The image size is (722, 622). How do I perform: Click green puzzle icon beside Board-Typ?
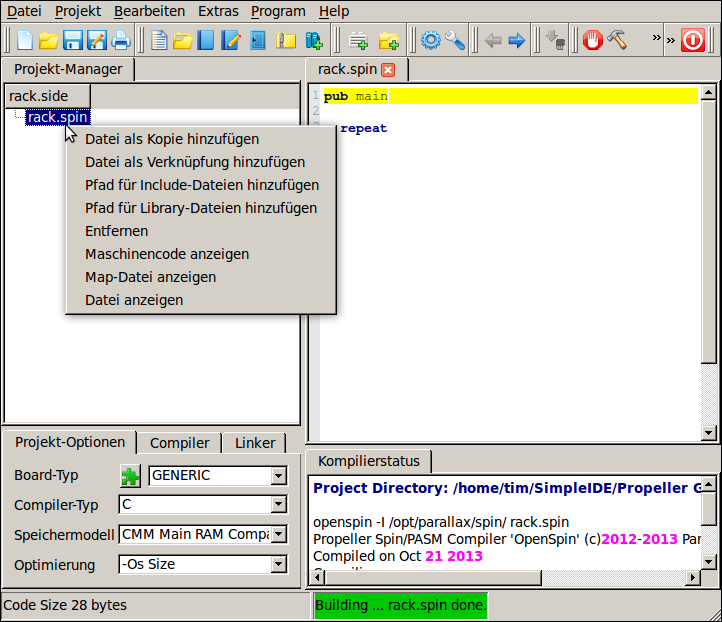tap(131, 475)
